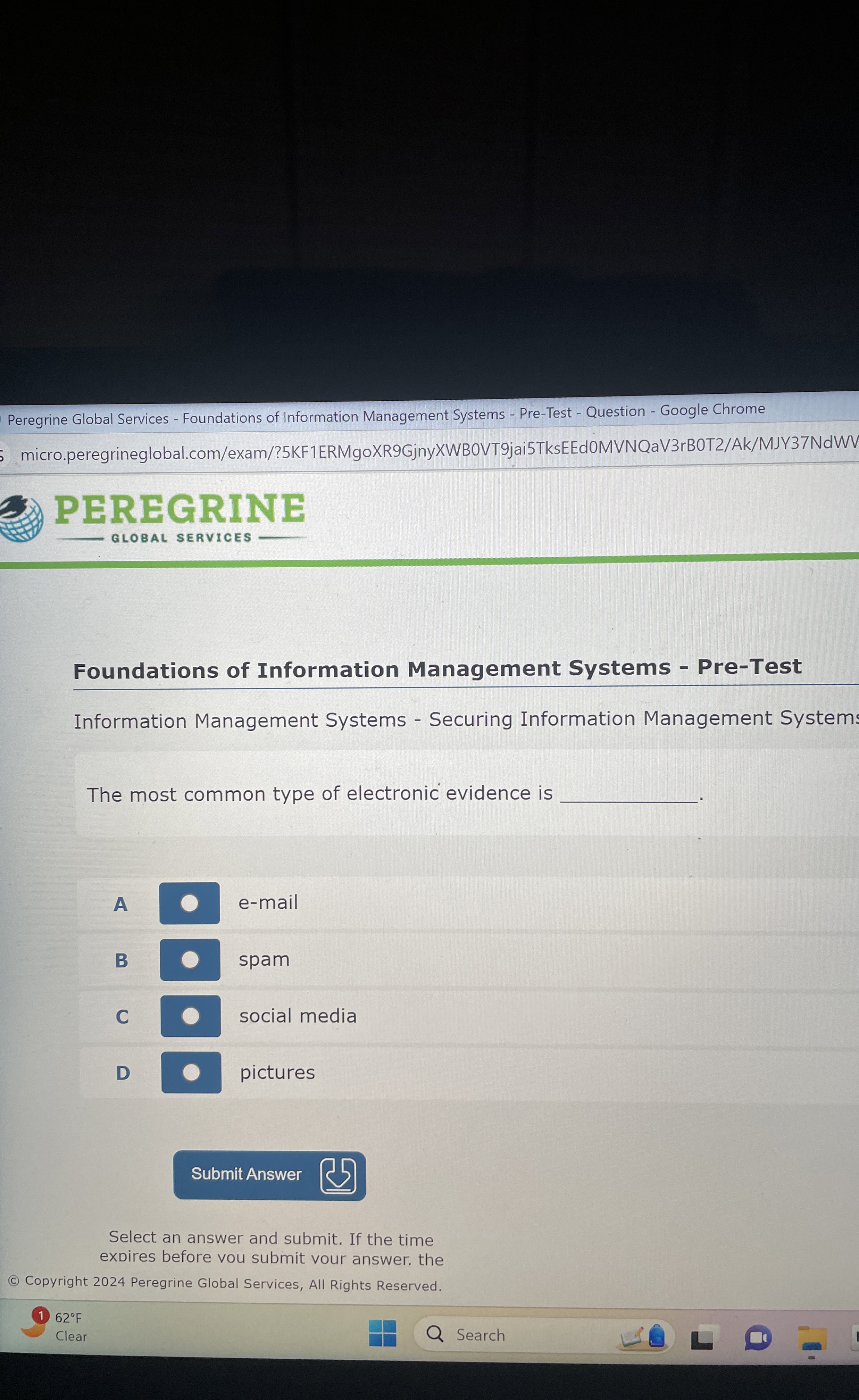The height and width of the screenshot is (1400, 859).
Task: Click the download icon on Submit Answer
Action: click(x=338, y=1176)
